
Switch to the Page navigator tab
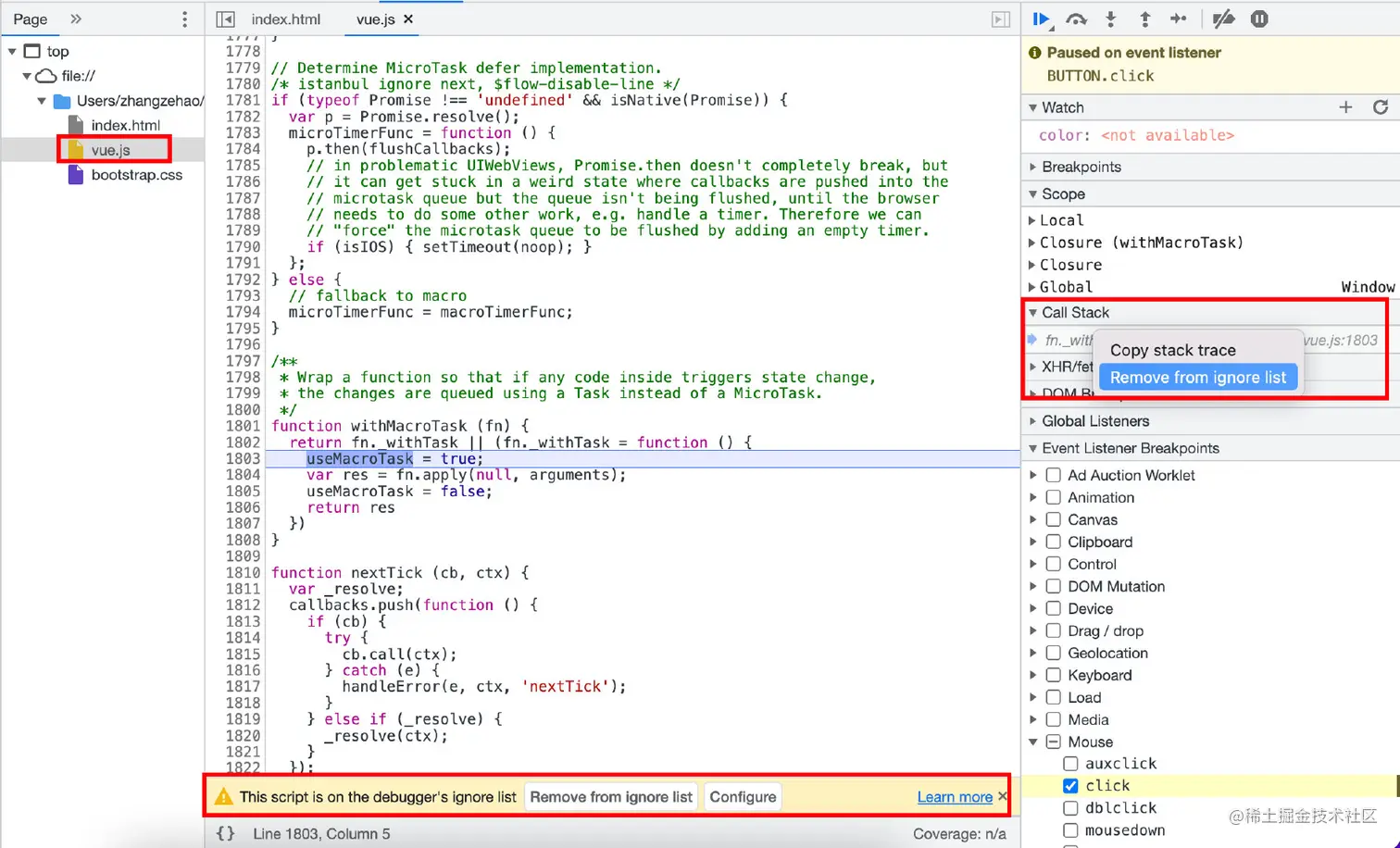click(30, 19)
